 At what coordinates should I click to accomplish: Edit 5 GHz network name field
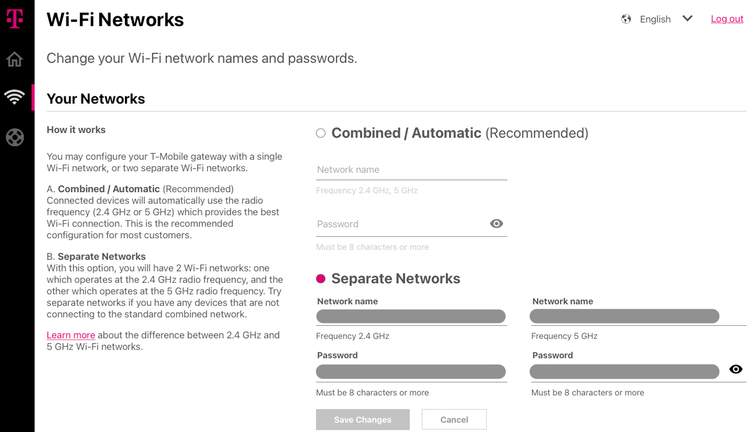[x=625, y=316]
